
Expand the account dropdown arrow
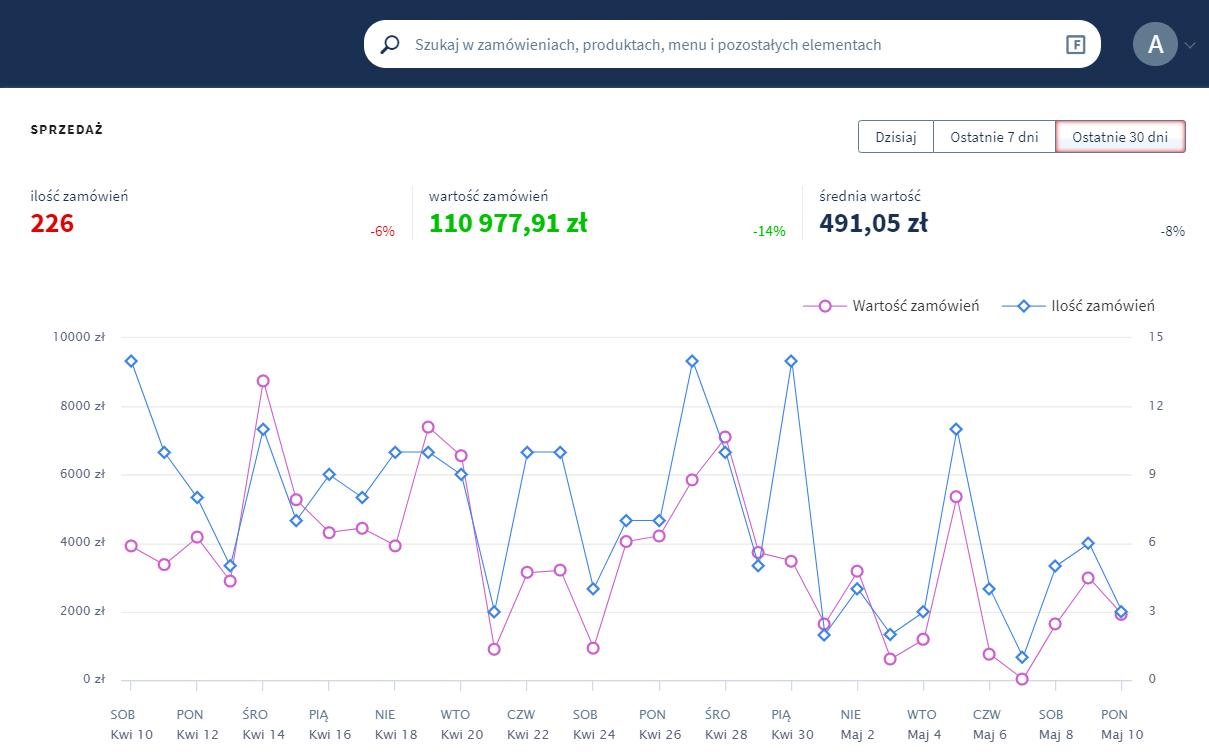(x=1189, y=45)
